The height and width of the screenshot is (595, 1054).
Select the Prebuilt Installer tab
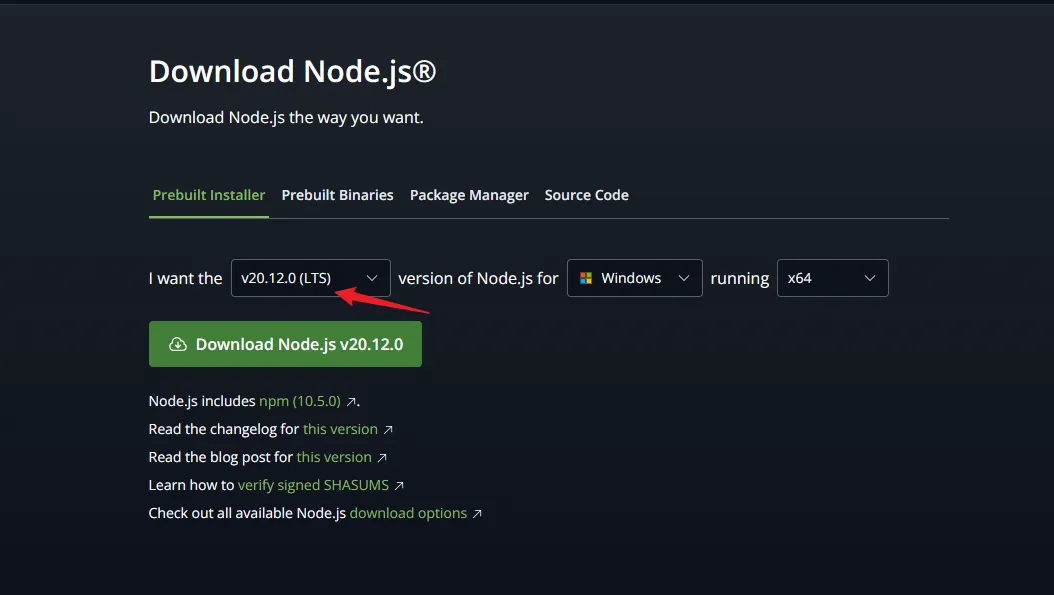pos(209,195)
